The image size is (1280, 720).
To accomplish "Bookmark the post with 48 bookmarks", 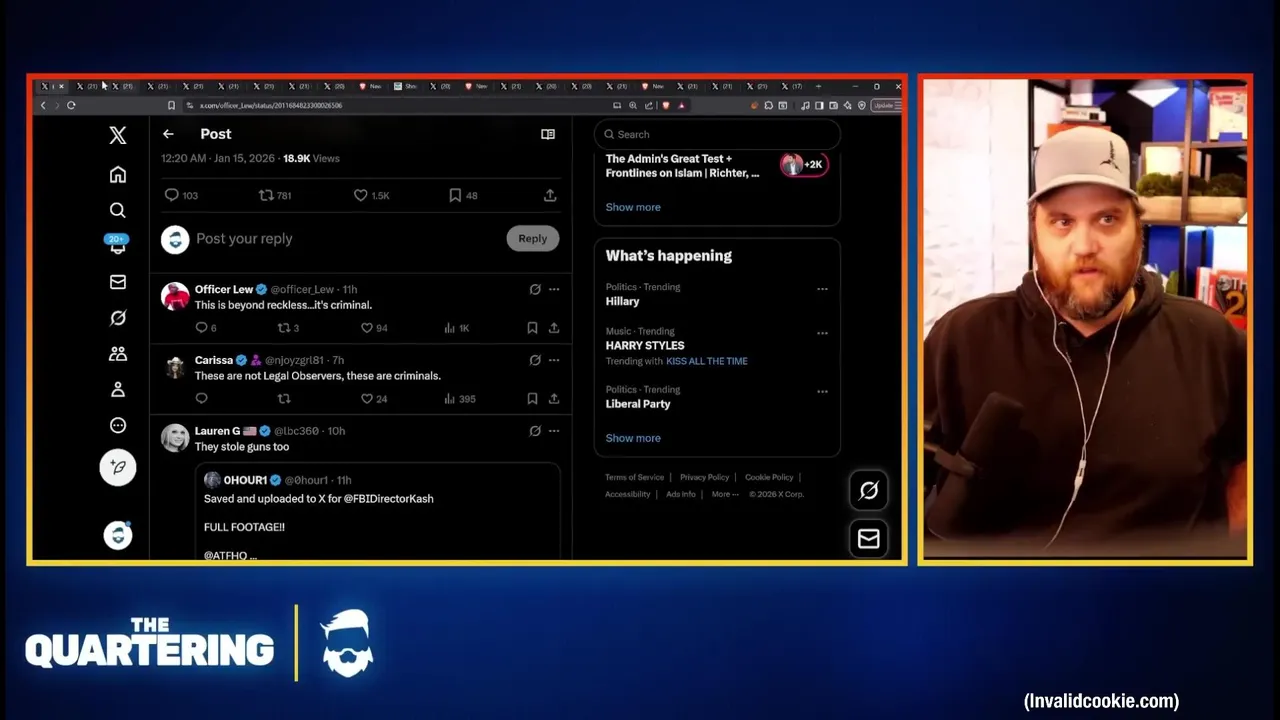I will point(463,195).
